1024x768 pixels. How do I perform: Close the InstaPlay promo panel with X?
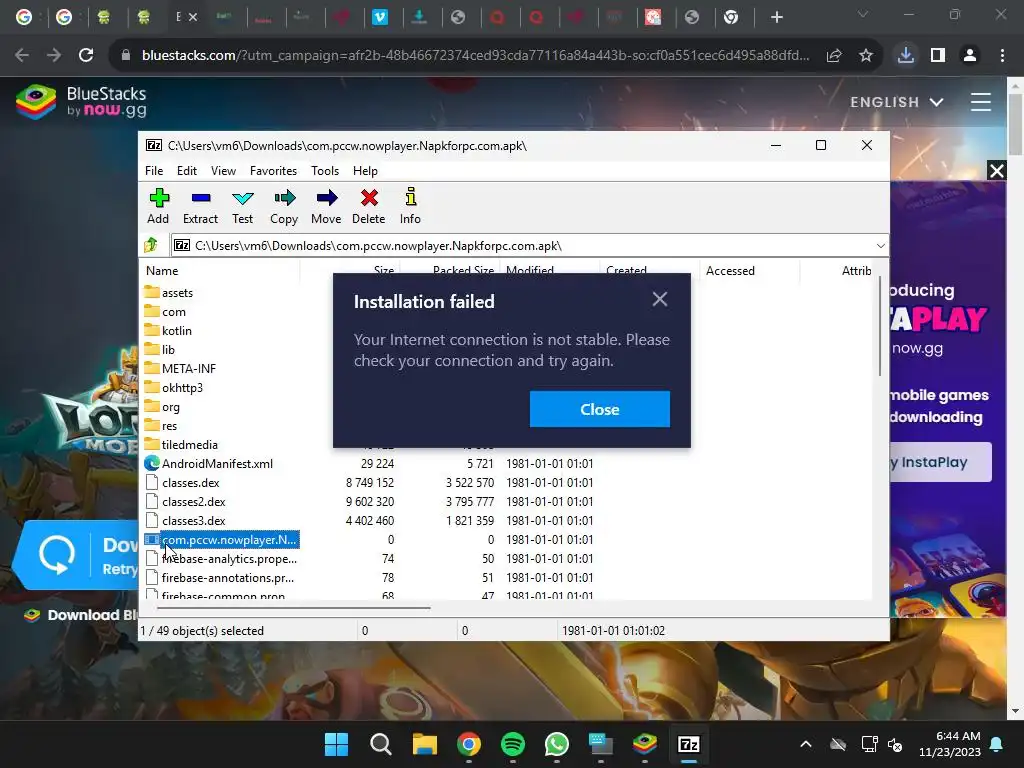click(x=997, y=171)
